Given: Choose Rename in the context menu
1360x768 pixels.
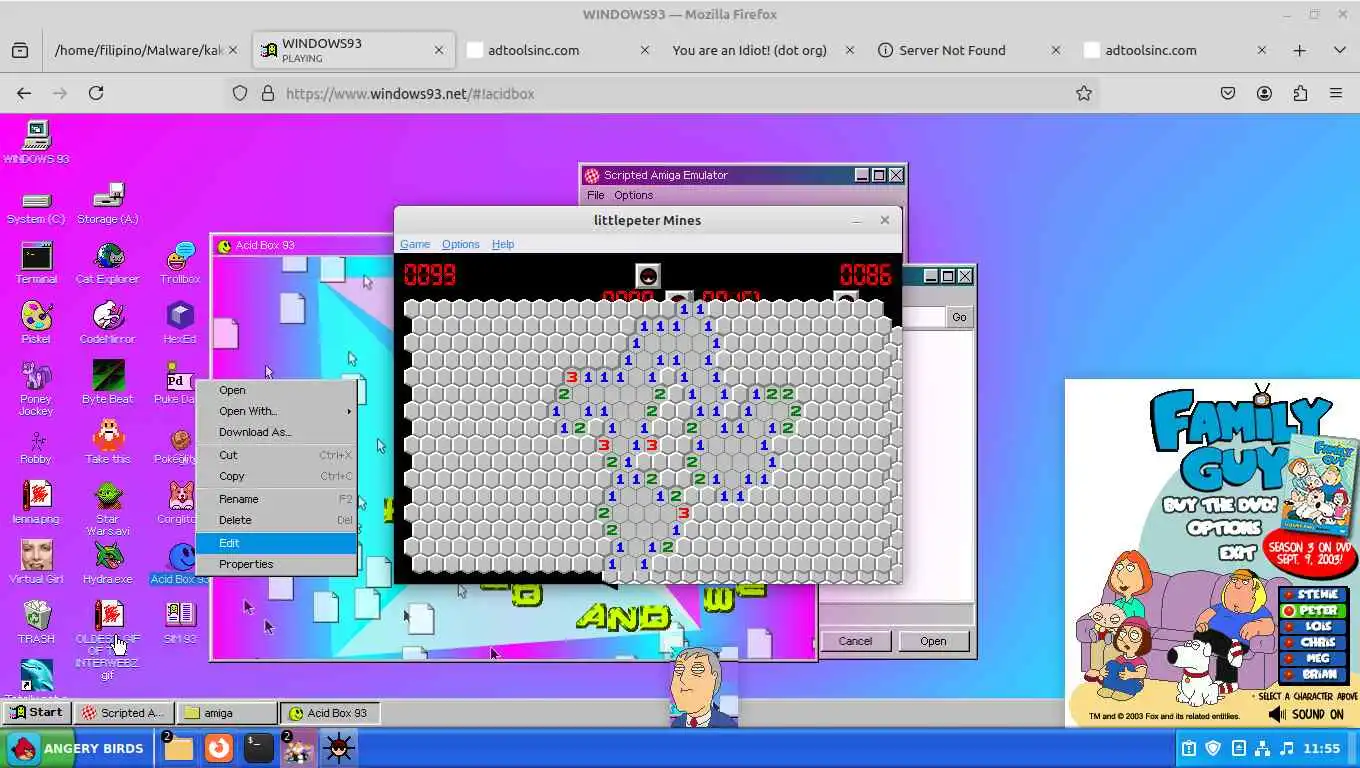Looking at the screenshot, I should [276, 499].
